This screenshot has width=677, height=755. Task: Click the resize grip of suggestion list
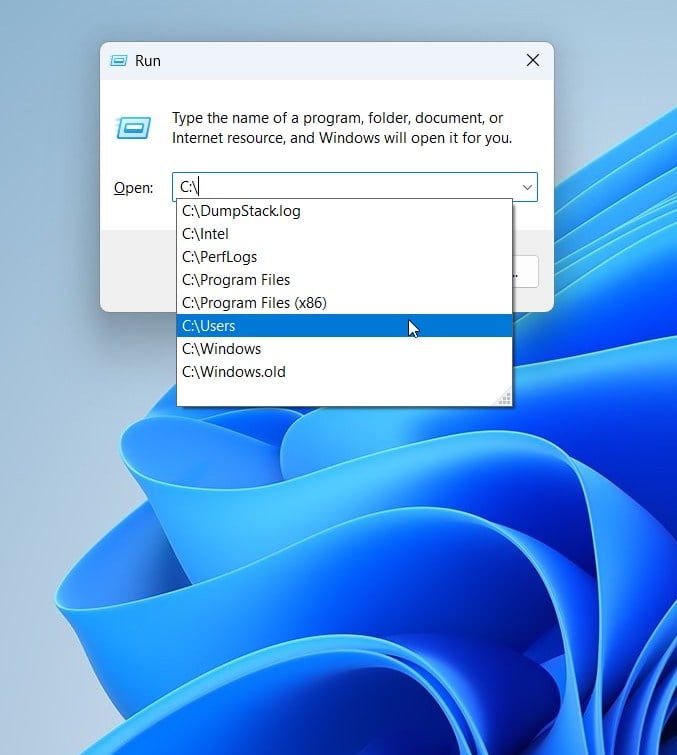click(x=504, y=398)
